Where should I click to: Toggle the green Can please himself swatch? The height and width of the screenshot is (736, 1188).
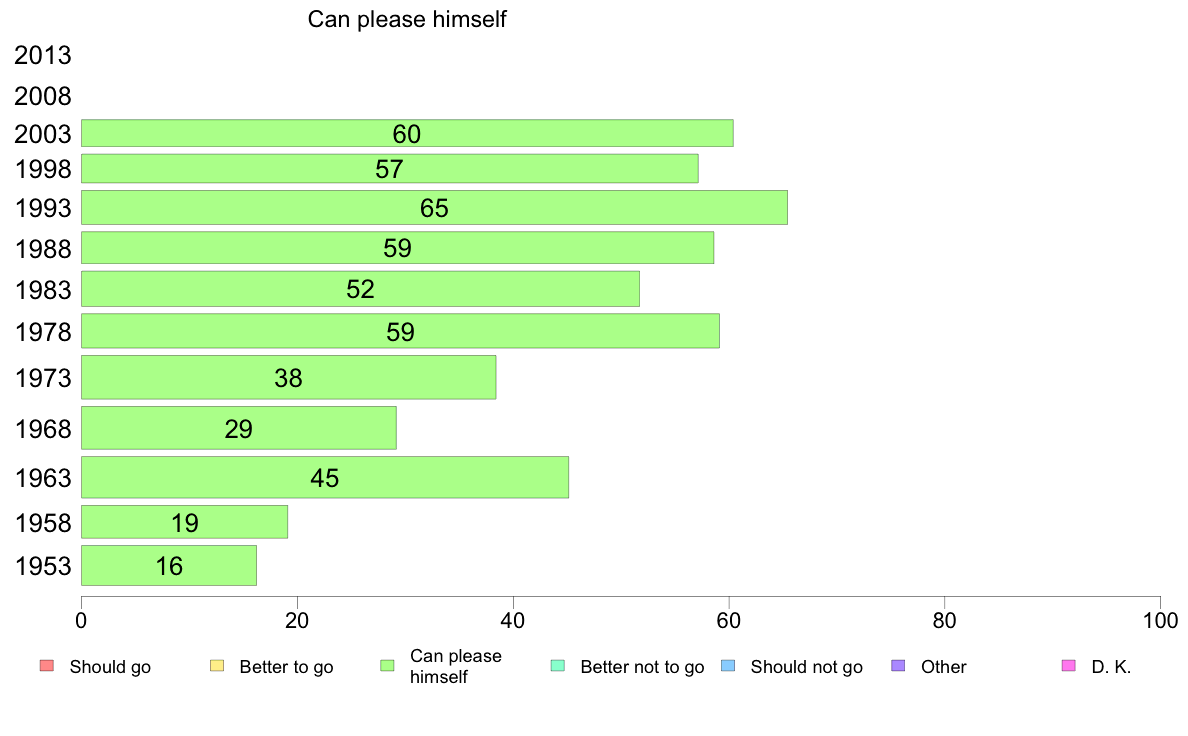(x=387, y=666)
